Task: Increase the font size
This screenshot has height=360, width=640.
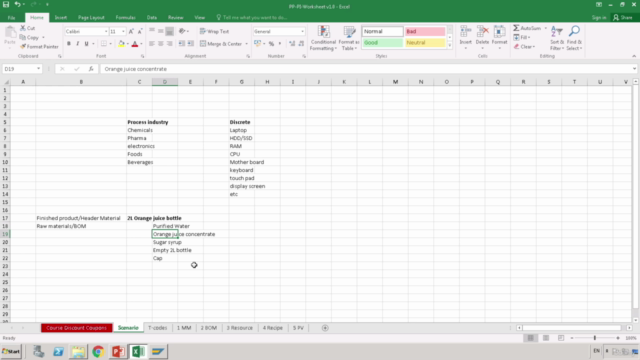Action: (x=131, y=31)
